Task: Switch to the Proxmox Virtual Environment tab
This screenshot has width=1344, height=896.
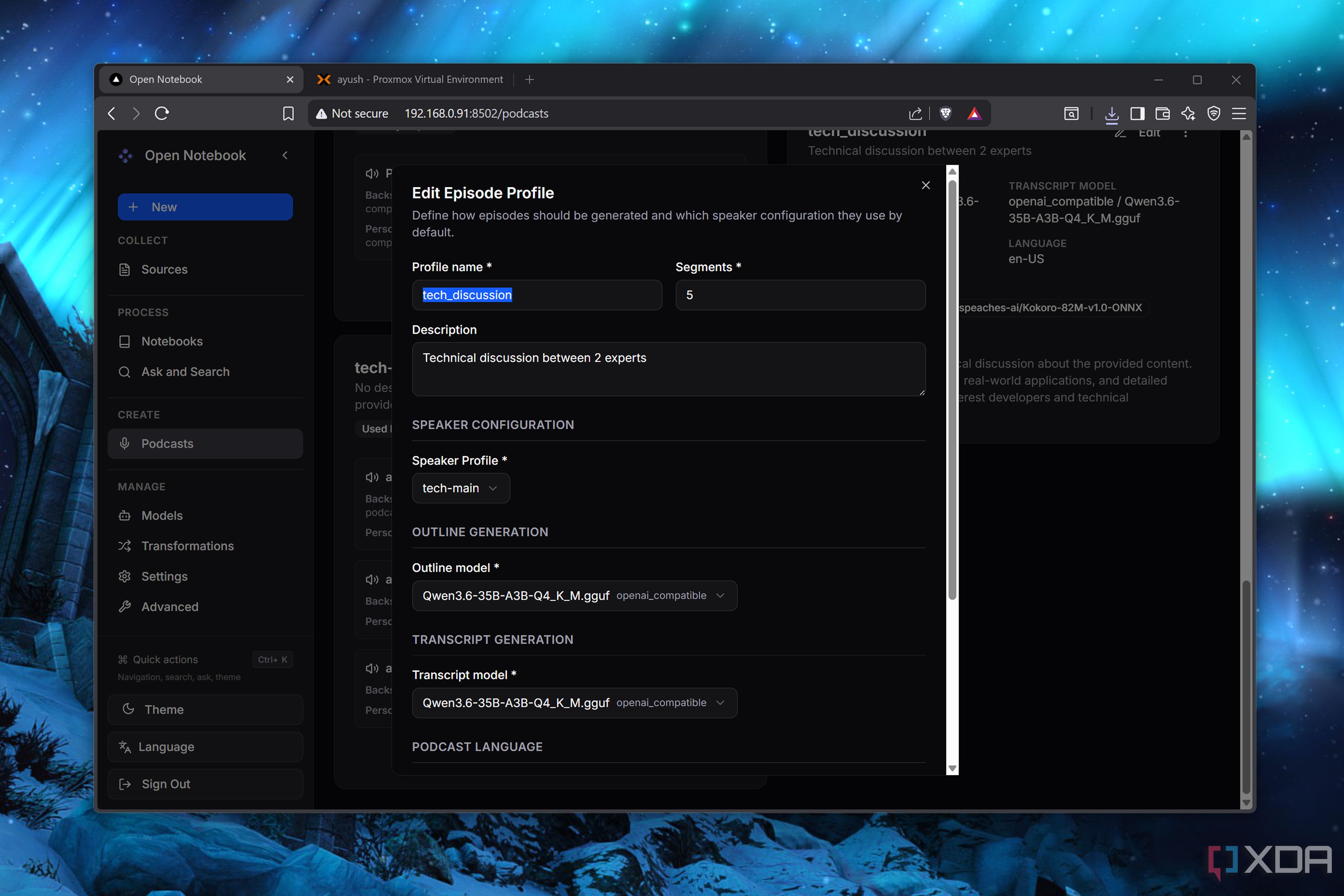Action: click(x=410, y=79)
